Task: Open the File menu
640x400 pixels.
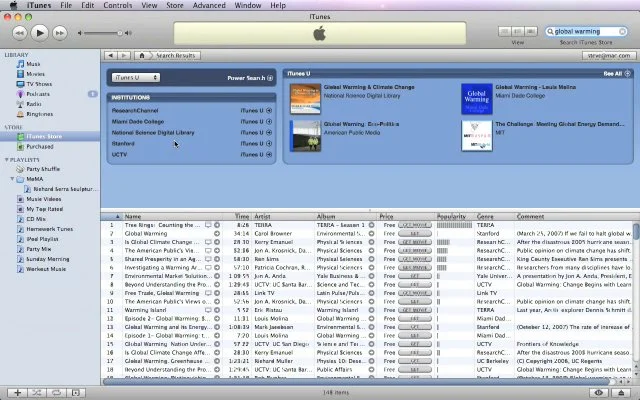Action: (x=66, y=5)
